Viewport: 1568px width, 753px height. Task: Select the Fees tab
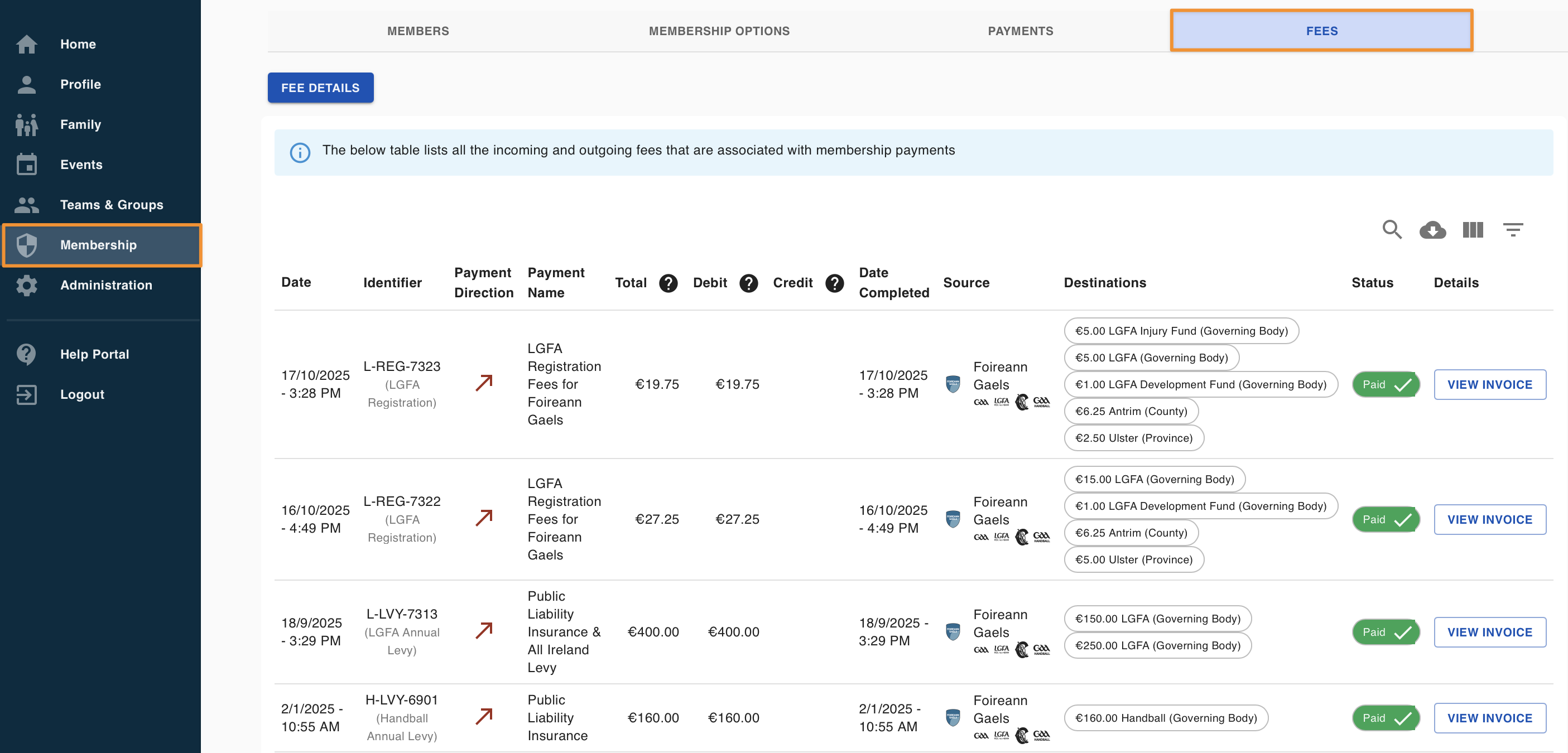(x=1321, y=31)
